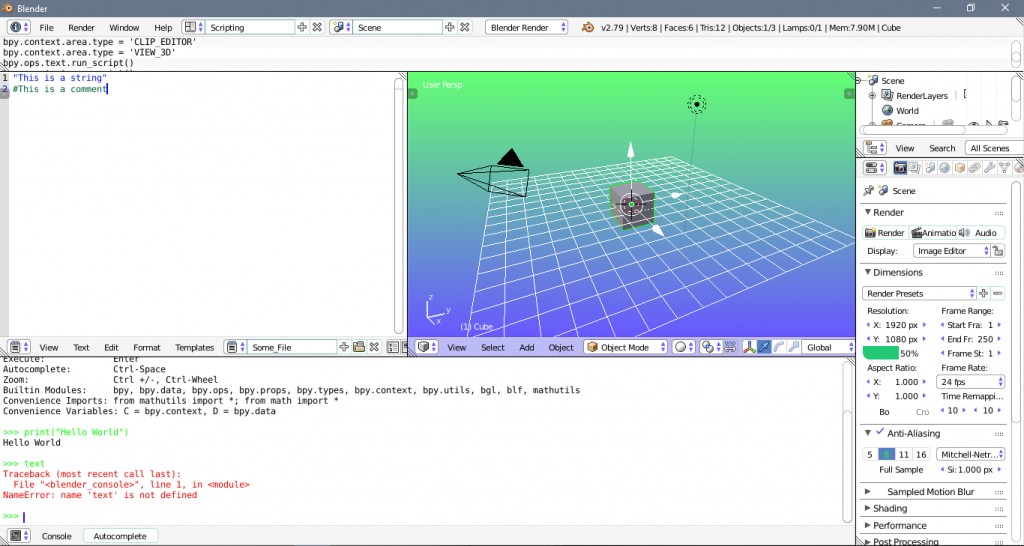Toggle the Anti-Aliasing checkbox
The width and height of the screenshot is (1024, 546).
879,433
